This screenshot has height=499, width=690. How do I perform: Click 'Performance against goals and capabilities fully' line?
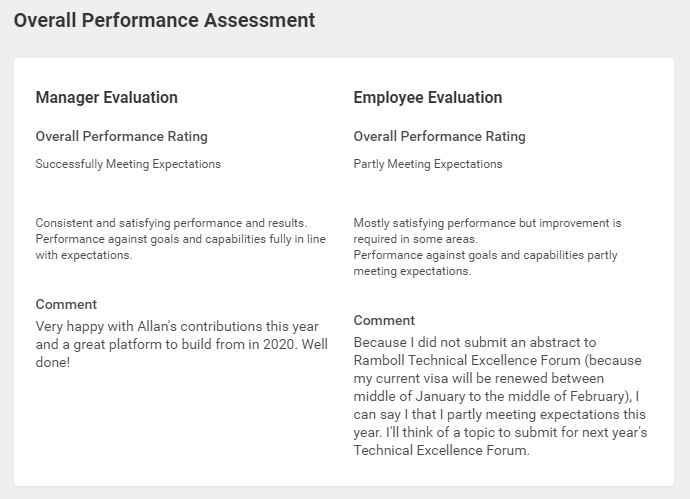click(180, 239)
